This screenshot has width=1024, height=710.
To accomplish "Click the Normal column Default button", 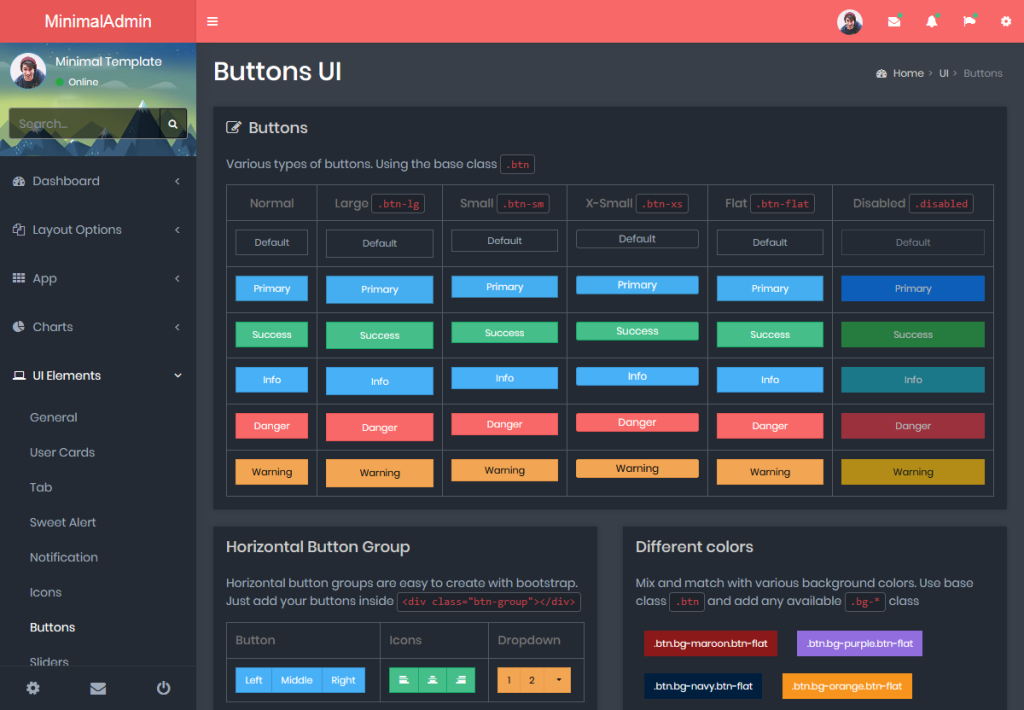I will pyautogui.click(x=272, y=242).
